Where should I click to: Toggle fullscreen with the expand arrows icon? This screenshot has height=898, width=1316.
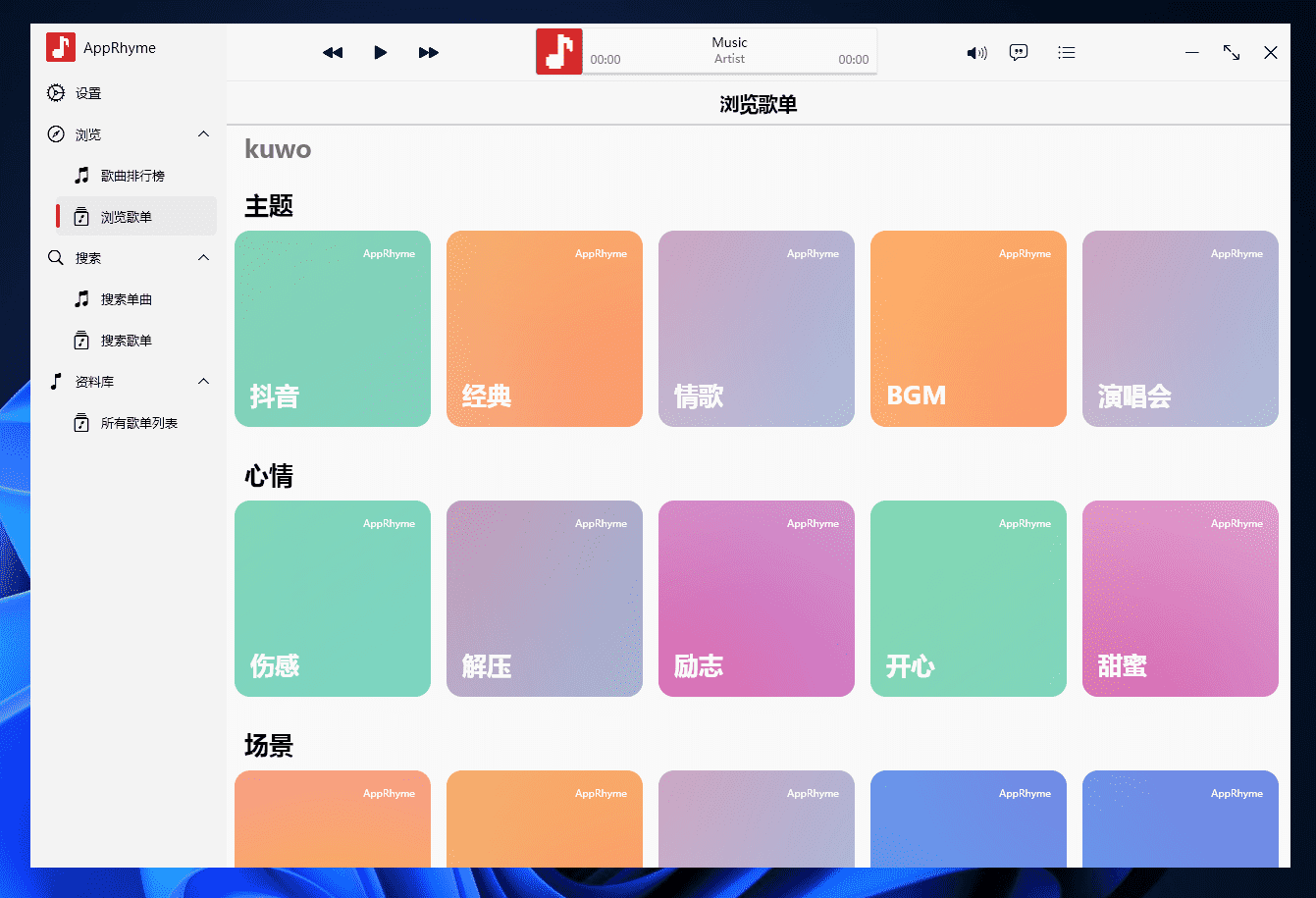point(1232,53)
